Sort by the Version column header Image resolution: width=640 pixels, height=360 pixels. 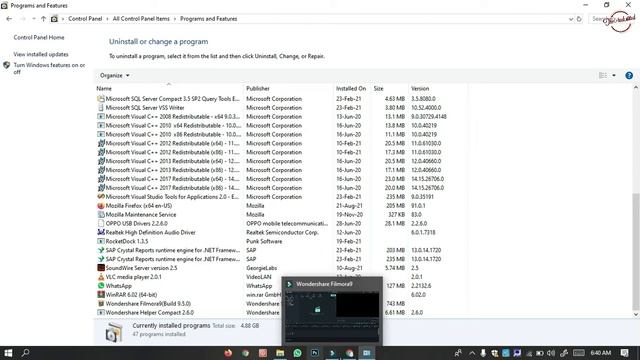(438, 88)
